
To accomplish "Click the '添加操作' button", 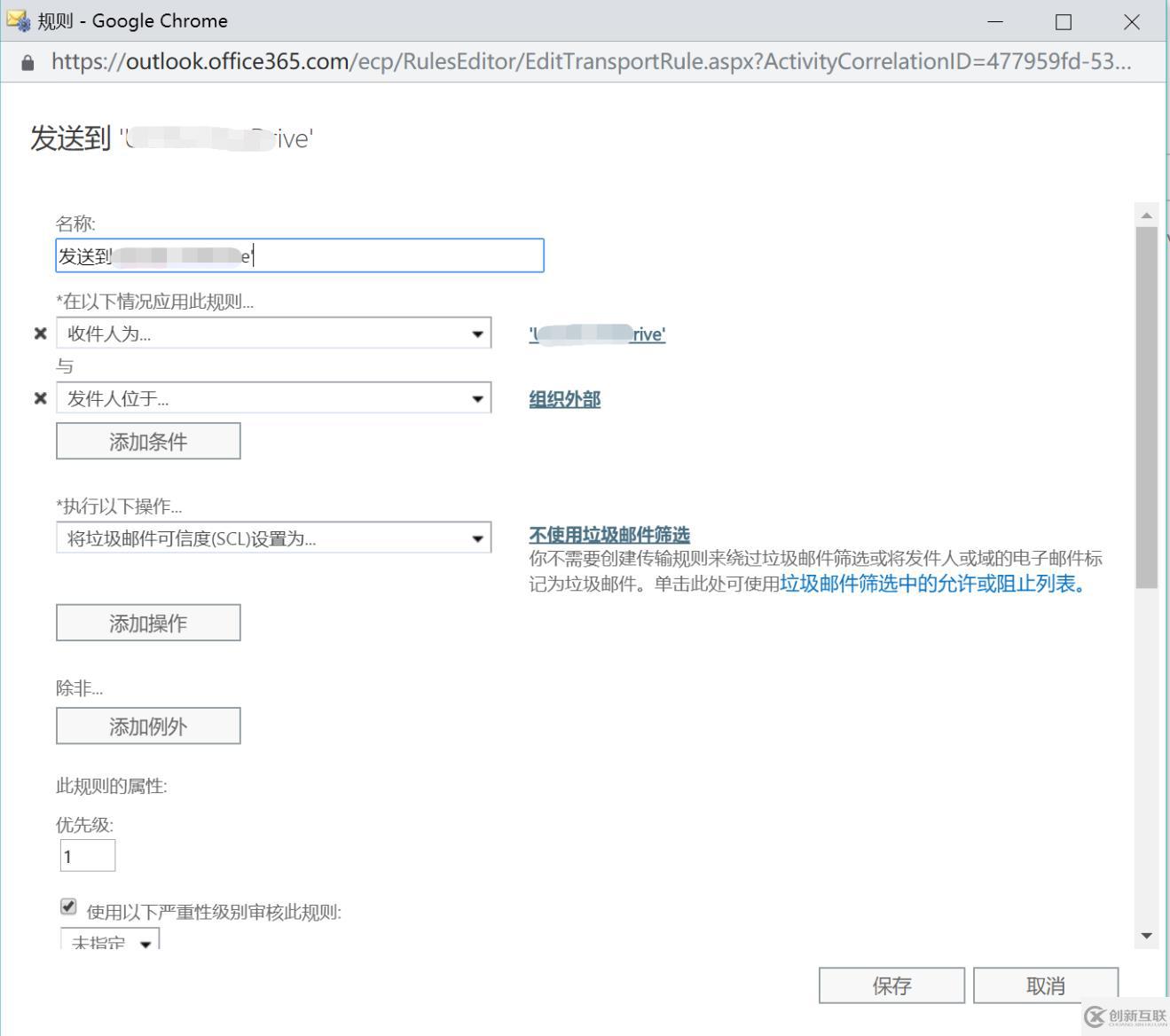I will click(148, 623).
